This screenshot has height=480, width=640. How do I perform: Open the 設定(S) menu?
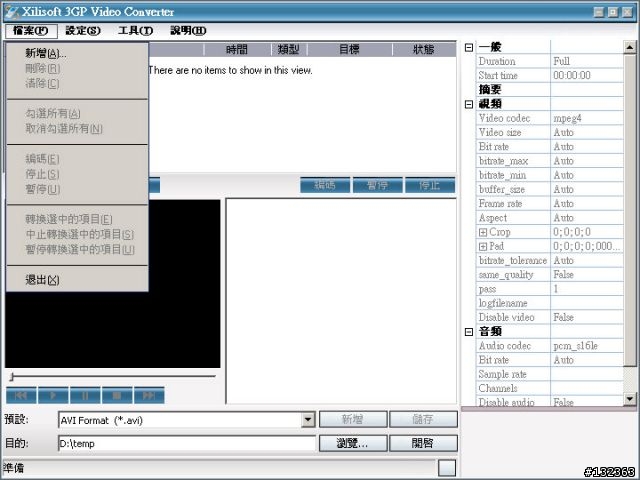83,31
